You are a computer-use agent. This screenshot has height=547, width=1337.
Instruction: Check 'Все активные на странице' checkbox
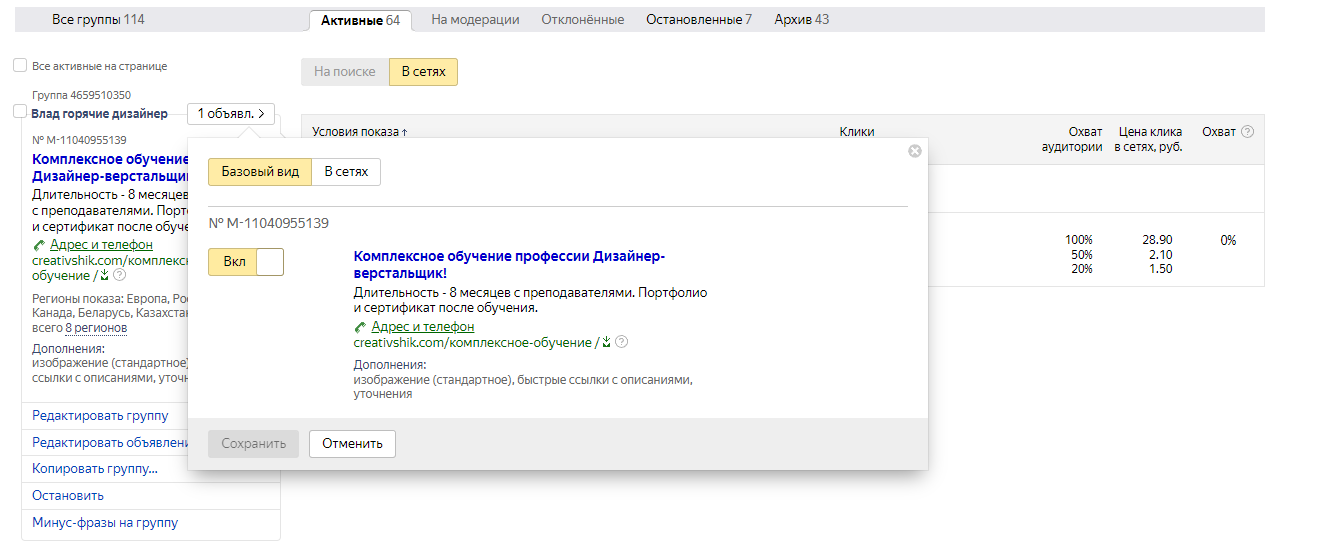point(20,66)
